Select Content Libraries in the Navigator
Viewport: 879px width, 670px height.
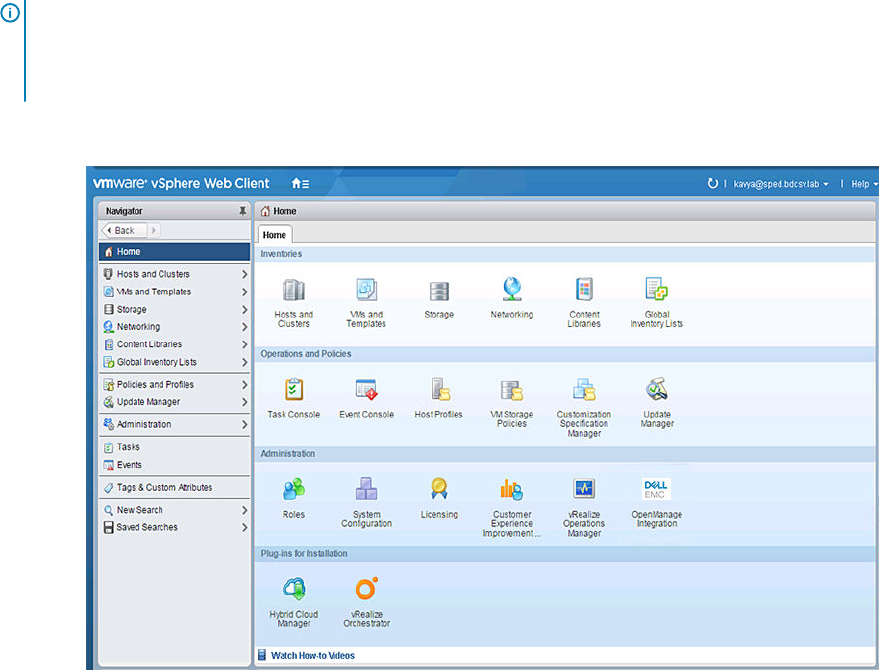point(174,344)
